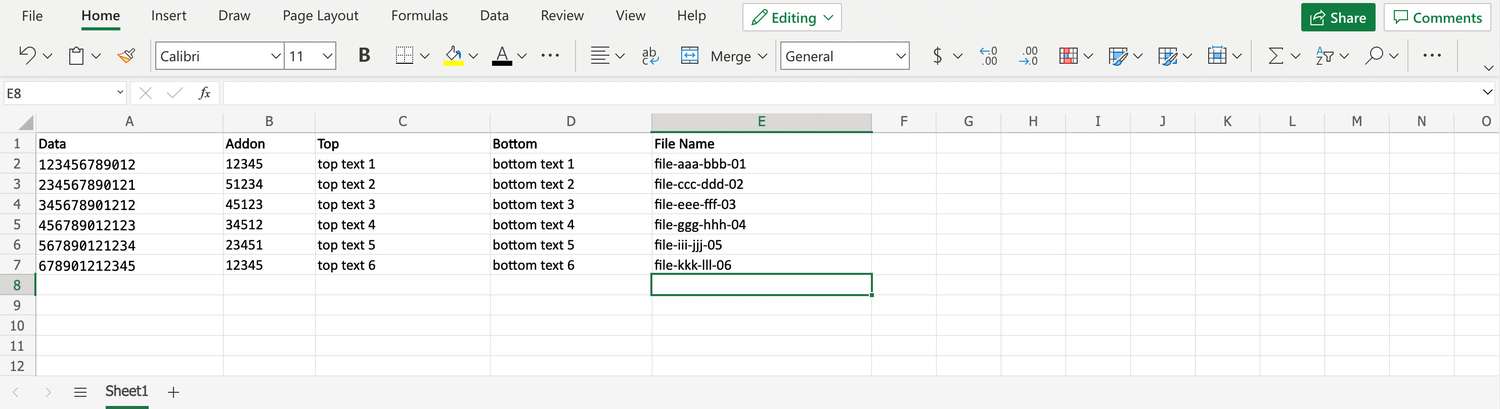Screen dimensions: 1500x409
Task: Click Increase Decimal icon
Action: (x=989, y=56)
